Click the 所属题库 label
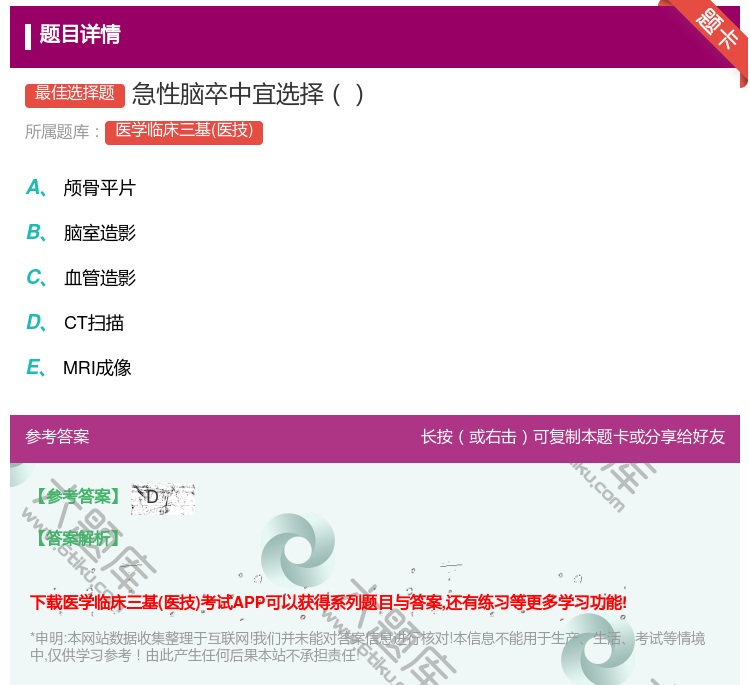Screen dimensions: 750x685 tap(62, 132)
